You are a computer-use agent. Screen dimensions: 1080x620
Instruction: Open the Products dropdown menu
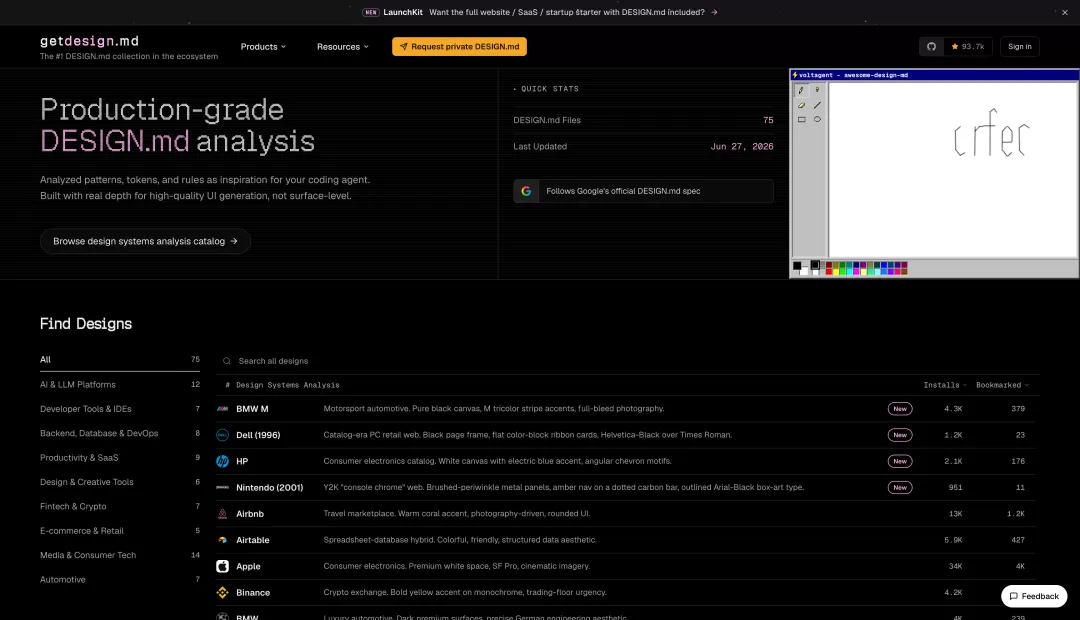tap(263, 46)
